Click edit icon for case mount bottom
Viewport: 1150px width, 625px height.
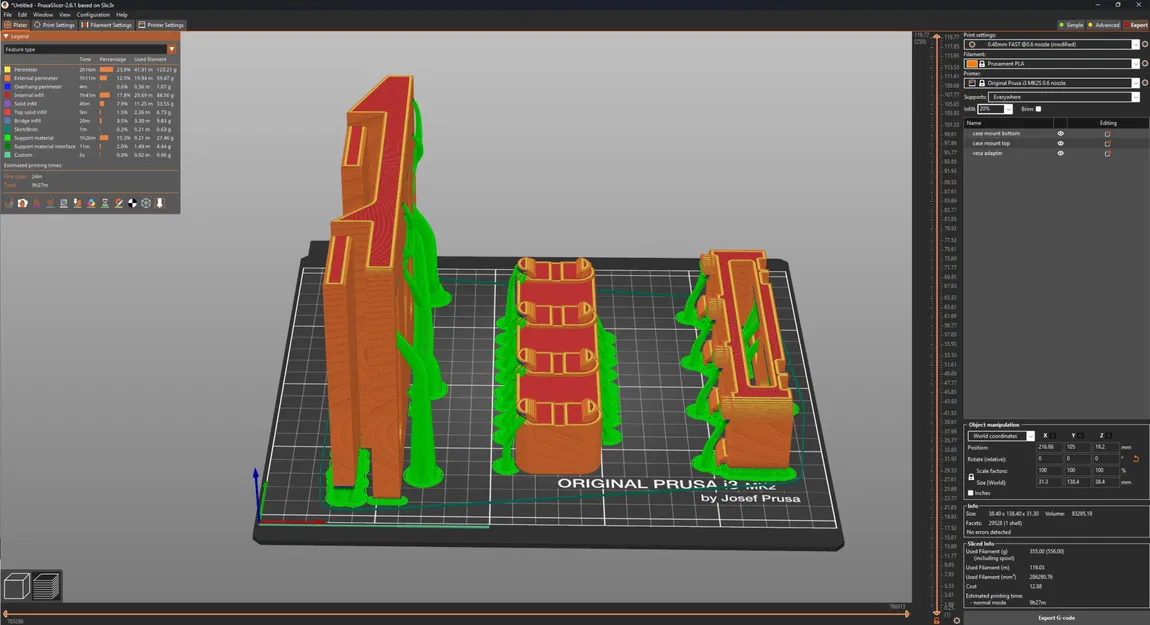(x=1107, y=134)
